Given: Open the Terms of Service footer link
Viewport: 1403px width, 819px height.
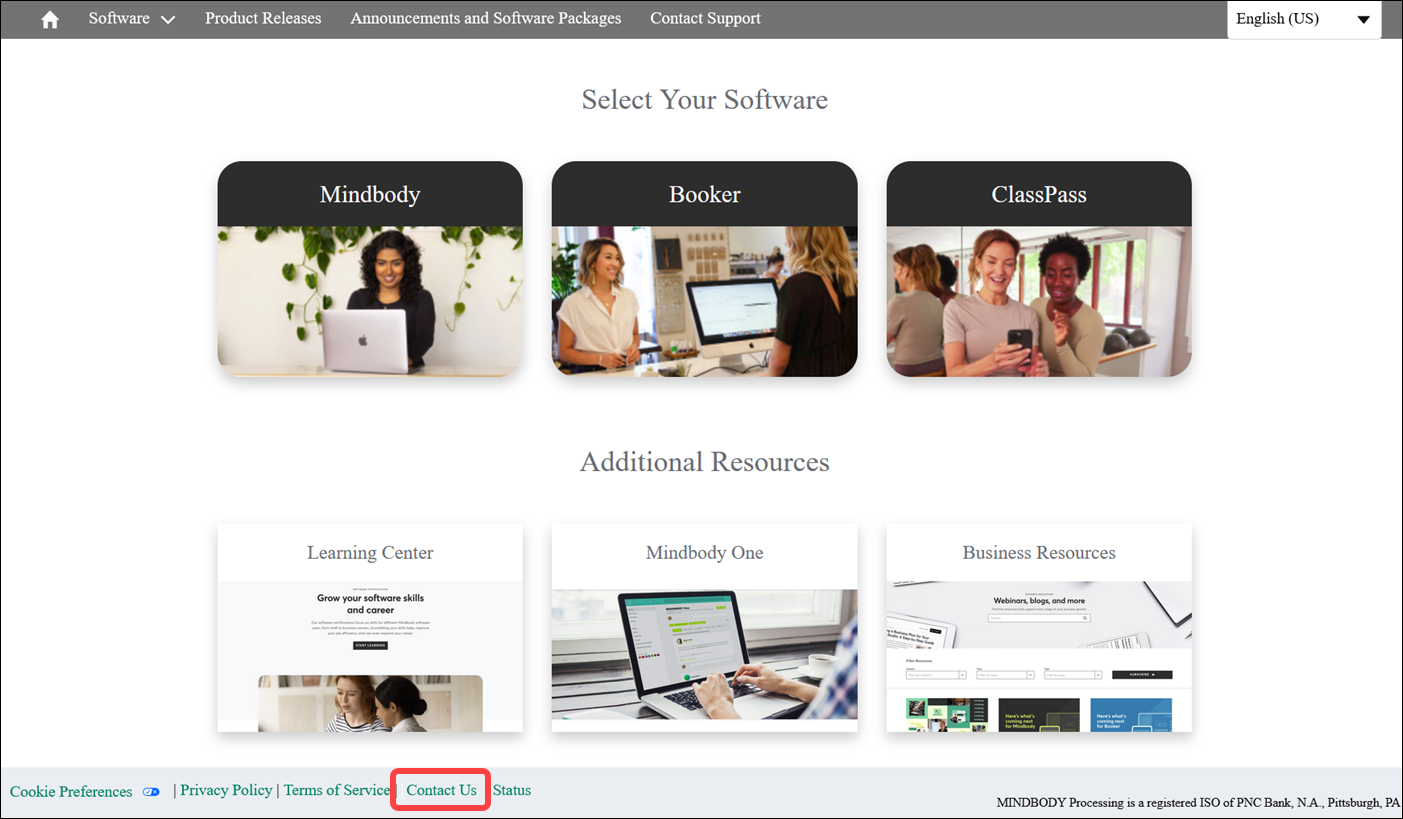Looking at the screenshot, I should tap(337, 790).
